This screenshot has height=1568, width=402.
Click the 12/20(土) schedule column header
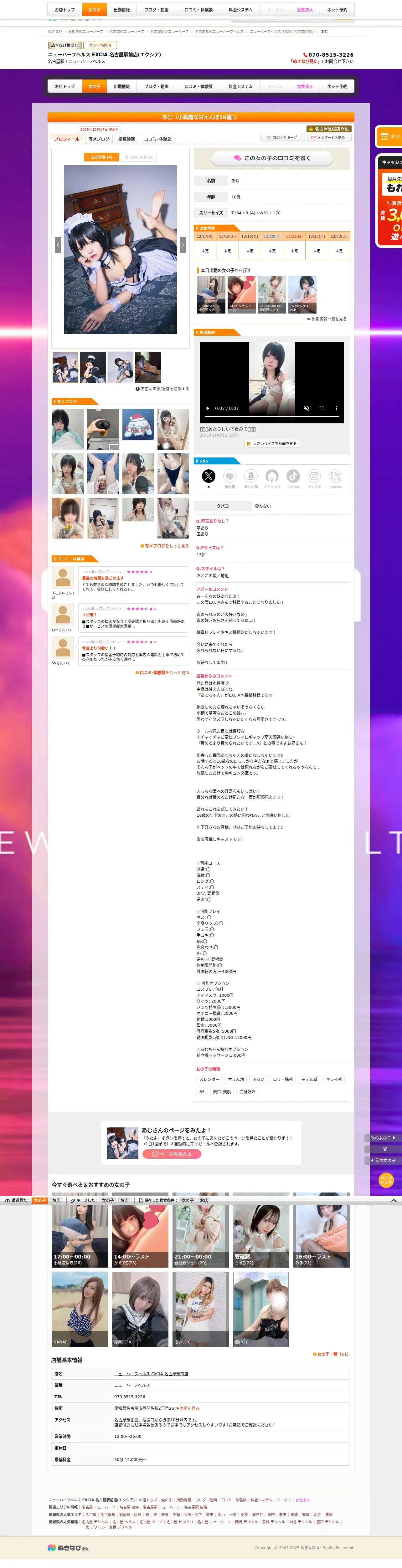[272, 236]
